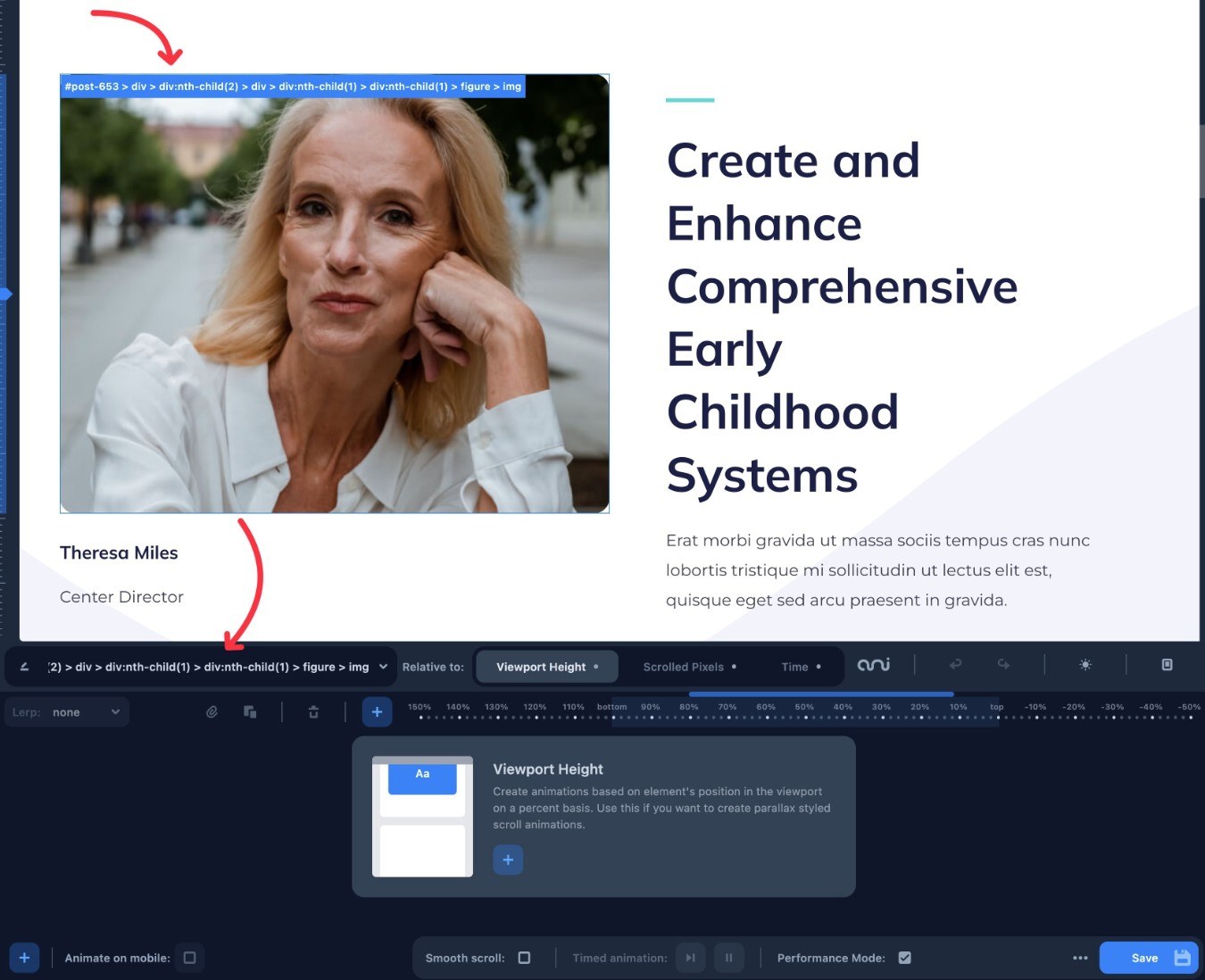Click the Save button

[x=1149, y=958]
